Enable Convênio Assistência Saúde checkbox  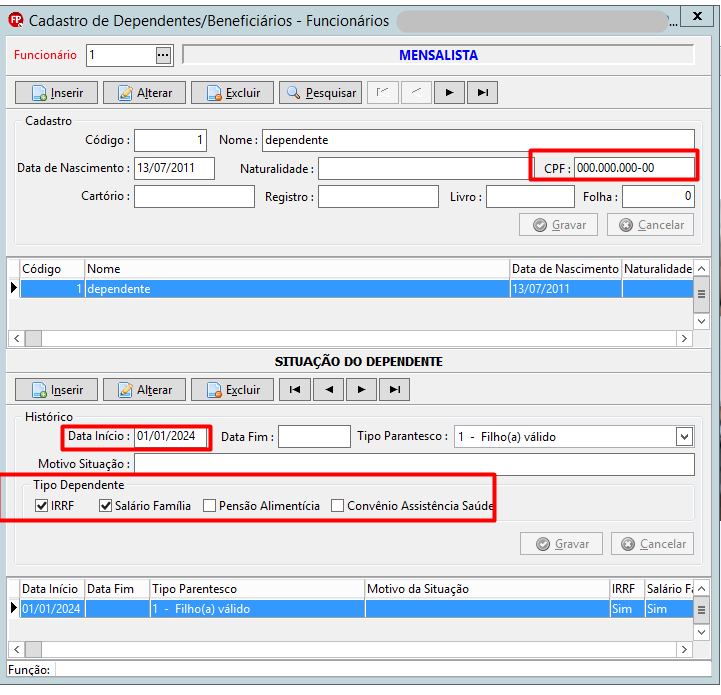tap(337, 506)
